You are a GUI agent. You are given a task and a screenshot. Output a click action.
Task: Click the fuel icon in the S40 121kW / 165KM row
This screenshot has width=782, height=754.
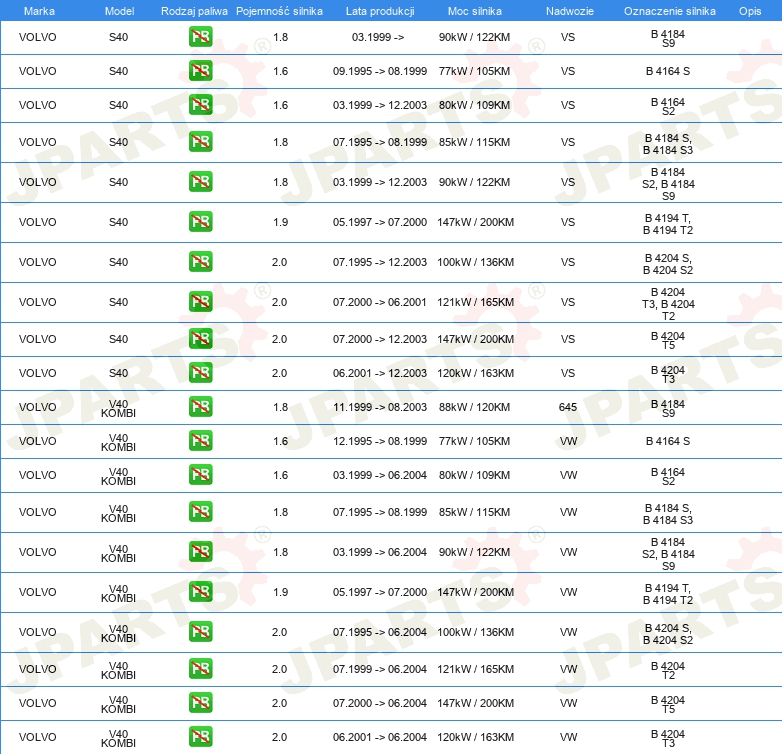(200, 301)
